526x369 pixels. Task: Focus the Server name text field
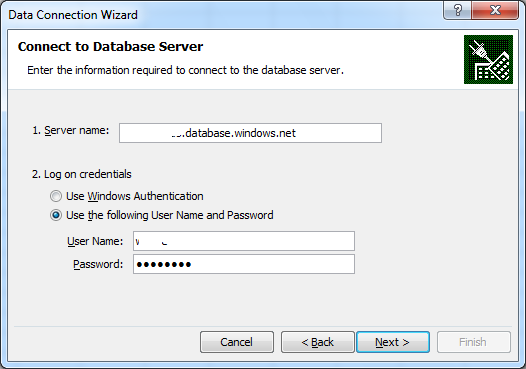point(250,133)
